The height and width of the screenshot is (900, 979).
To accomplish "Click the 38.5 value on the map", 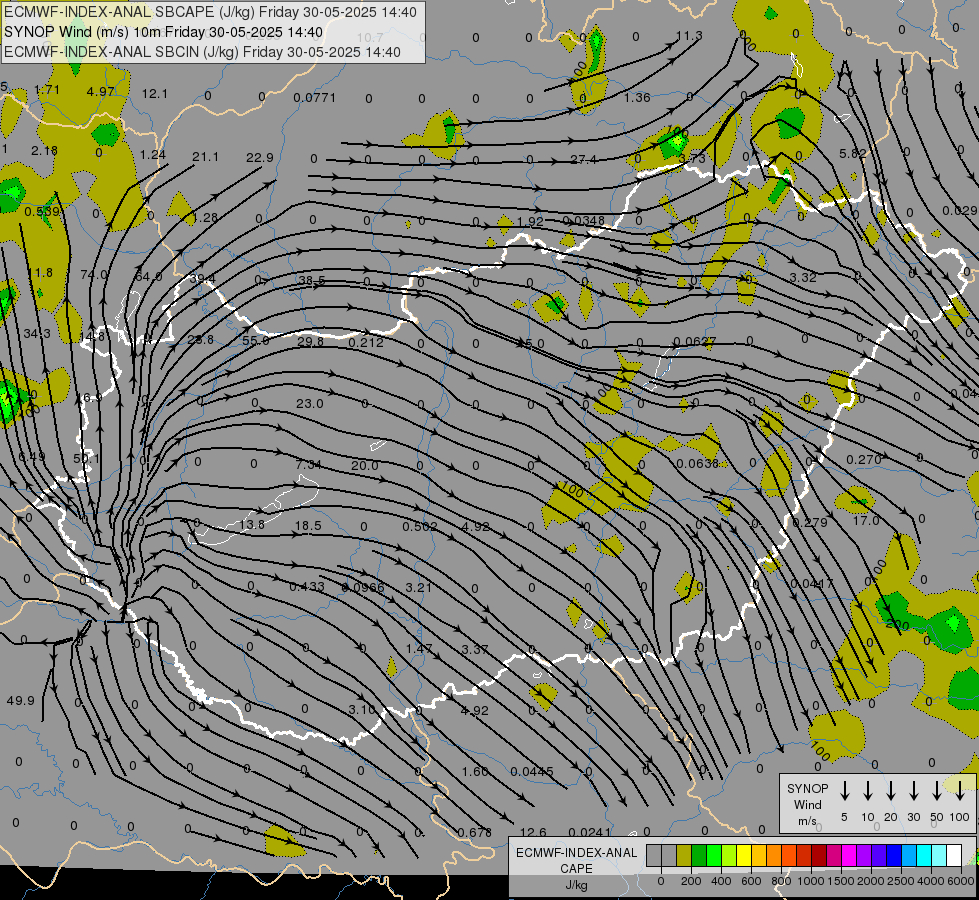I will coord(312,280).
